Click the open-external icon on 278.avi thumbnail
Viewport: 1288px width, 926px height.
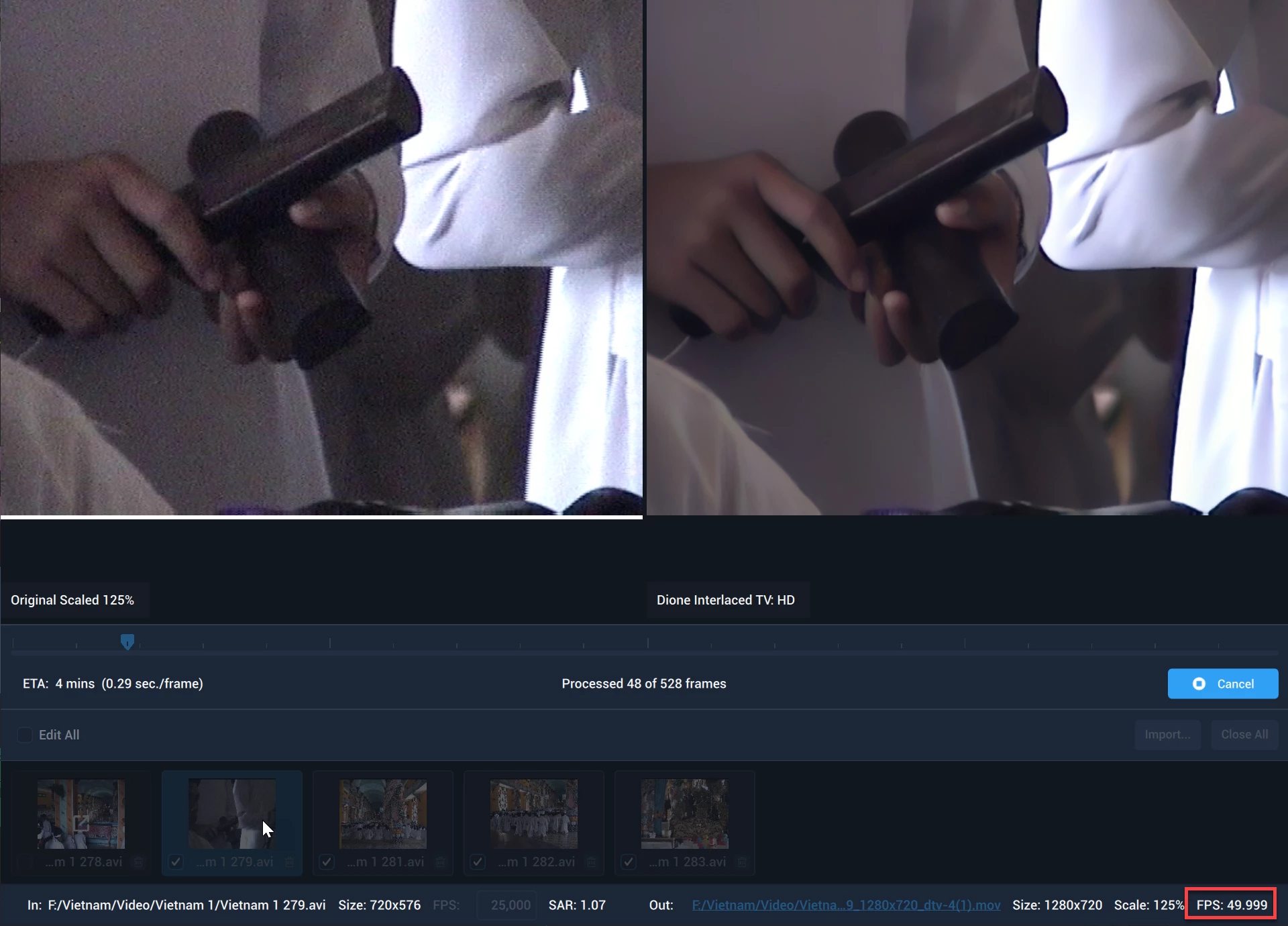[81, 823]
